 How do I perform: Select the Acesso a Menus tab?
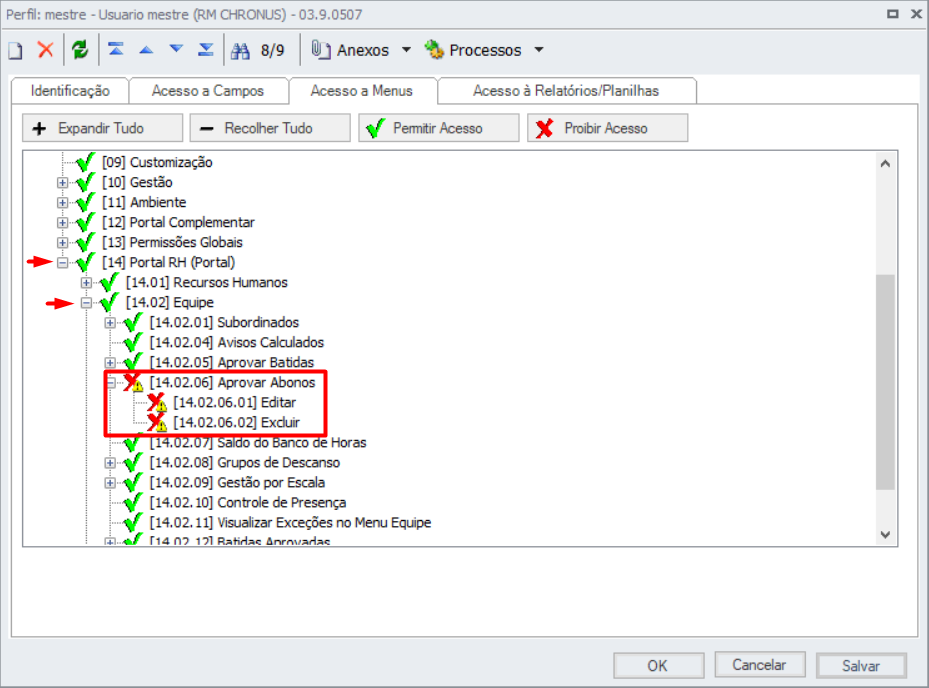coord(361,91)
